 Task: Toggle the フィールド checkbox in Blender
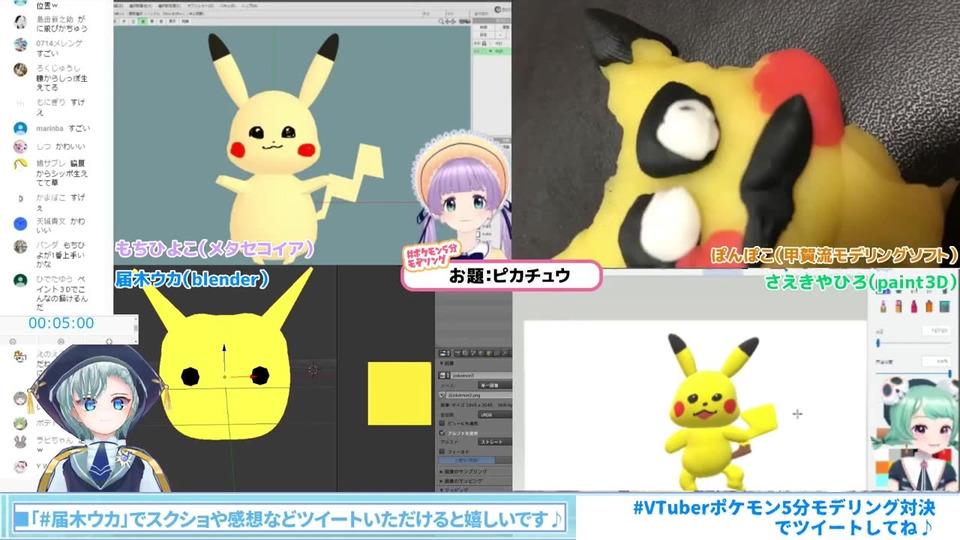[x=441, y=451]
